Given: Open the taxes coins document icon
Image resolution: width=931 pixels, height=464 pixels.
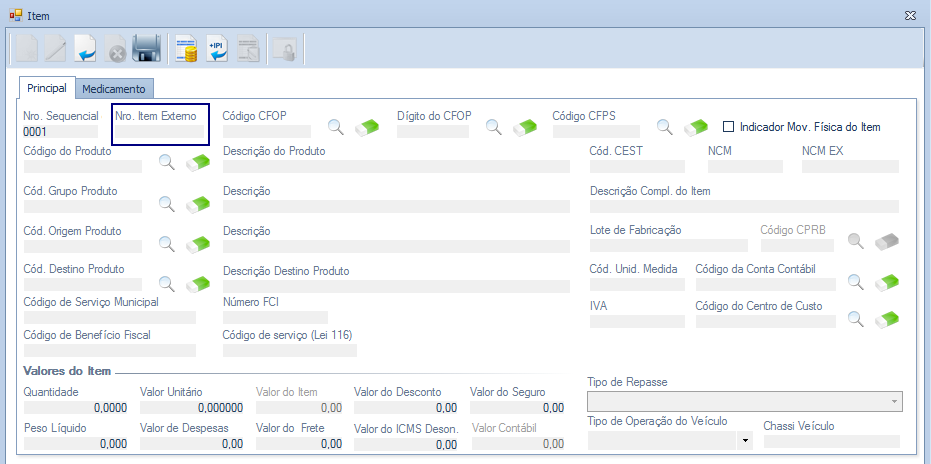Looking at the screenshot, I should coord(186,49).
